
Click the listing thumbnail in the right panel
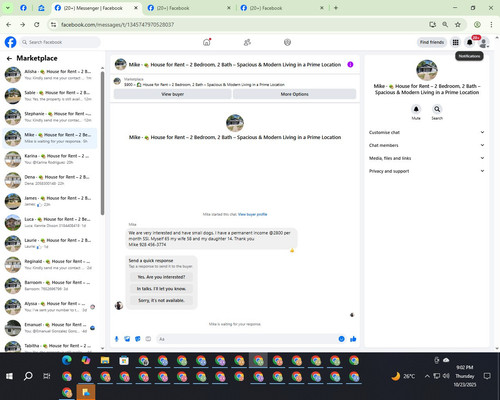point(427,70)
